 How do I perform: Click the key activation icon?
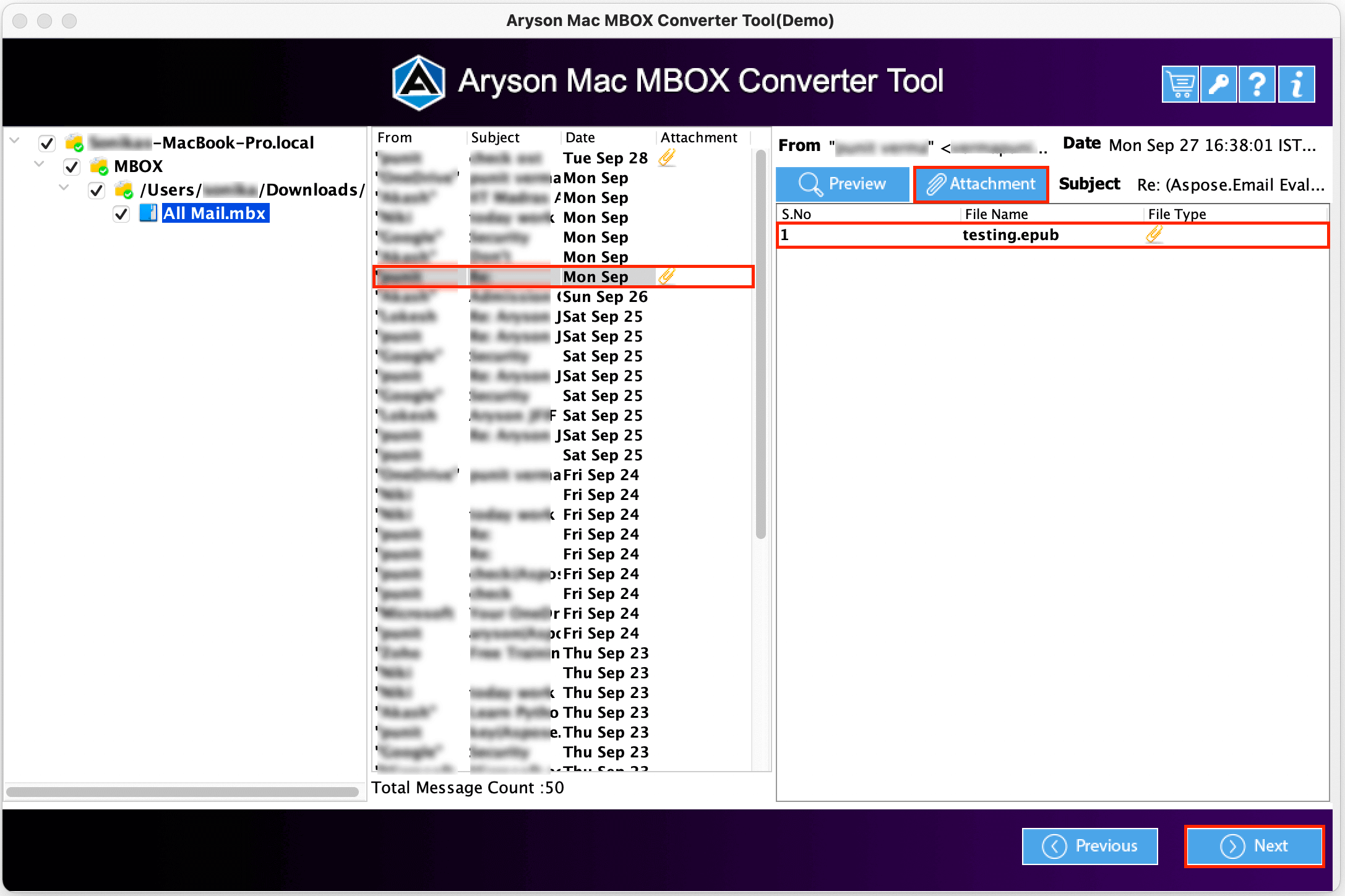(x=1219, y=84)
